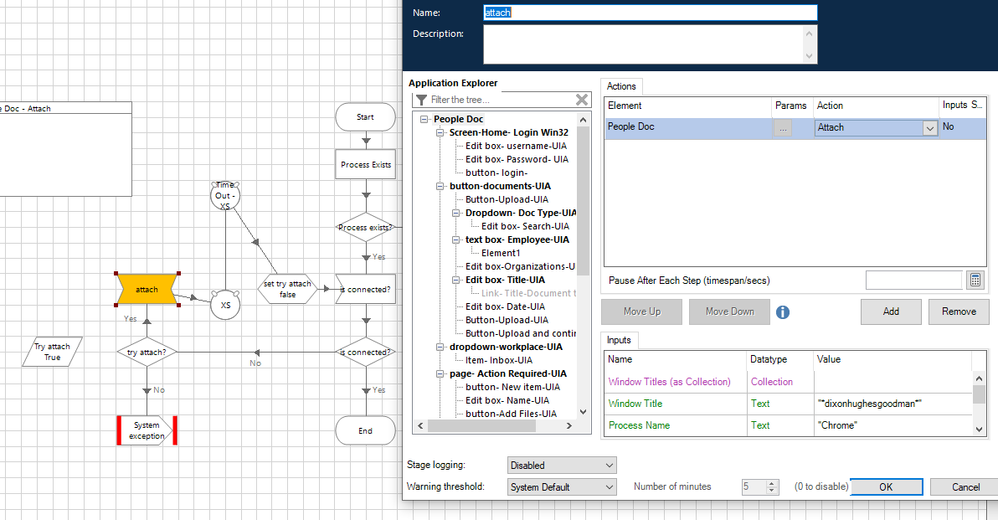Click the calculator icon beside the pause field
This screenshot has width=998, height=520.
tap(977, 281)
